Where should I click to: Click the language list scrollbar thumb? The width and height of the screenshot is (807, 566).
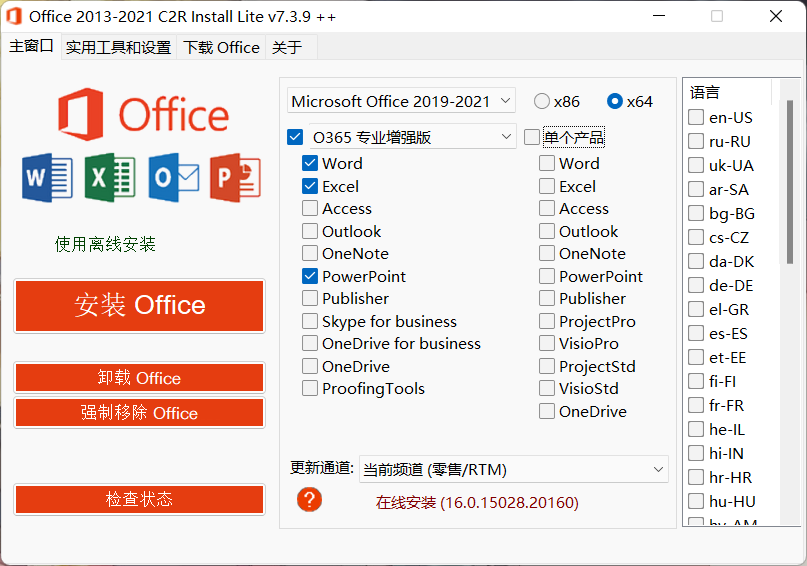click(x=790, y=182)
